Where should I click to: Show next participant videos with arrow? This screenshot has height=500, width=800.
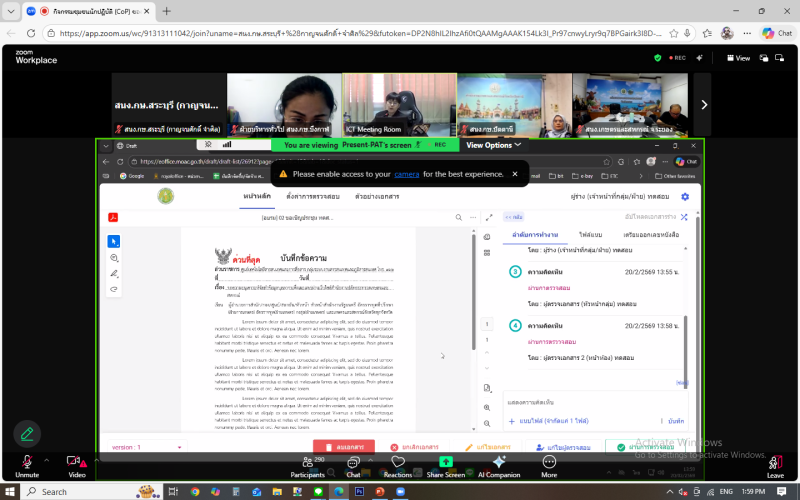pos(704,105)
